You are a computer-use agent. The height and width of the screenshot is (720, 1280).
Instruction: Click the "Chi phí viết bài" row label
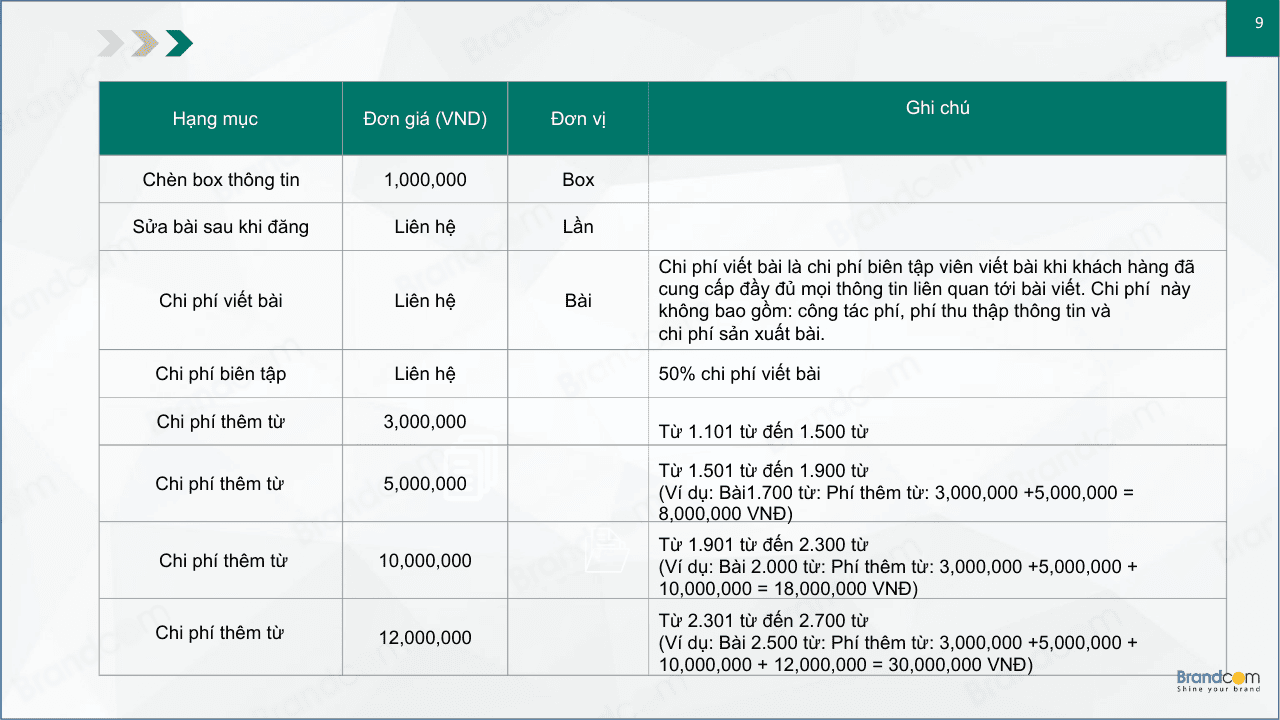pos(221,301)
